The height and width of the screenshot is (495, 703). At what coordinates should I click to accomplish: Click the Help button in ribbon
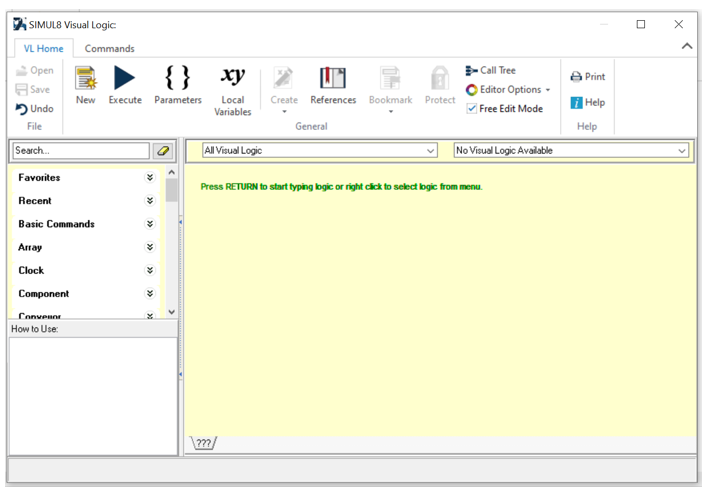coord(588,102)
